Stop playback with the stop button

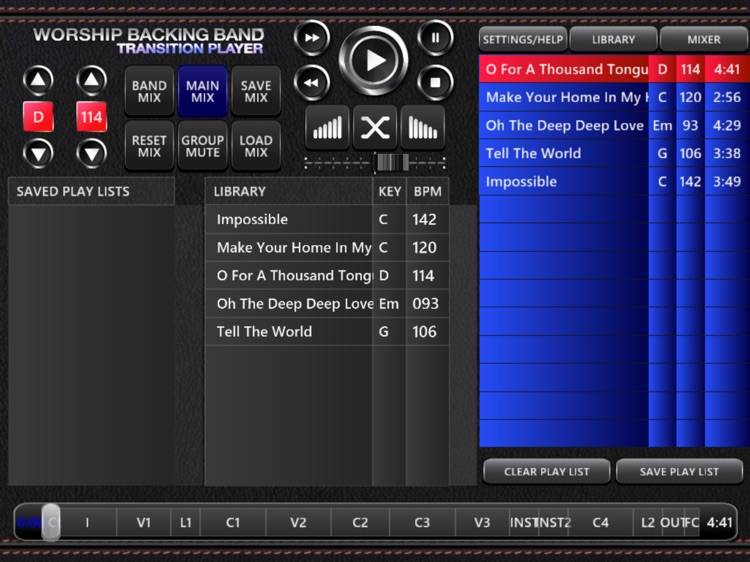point(435,83)
